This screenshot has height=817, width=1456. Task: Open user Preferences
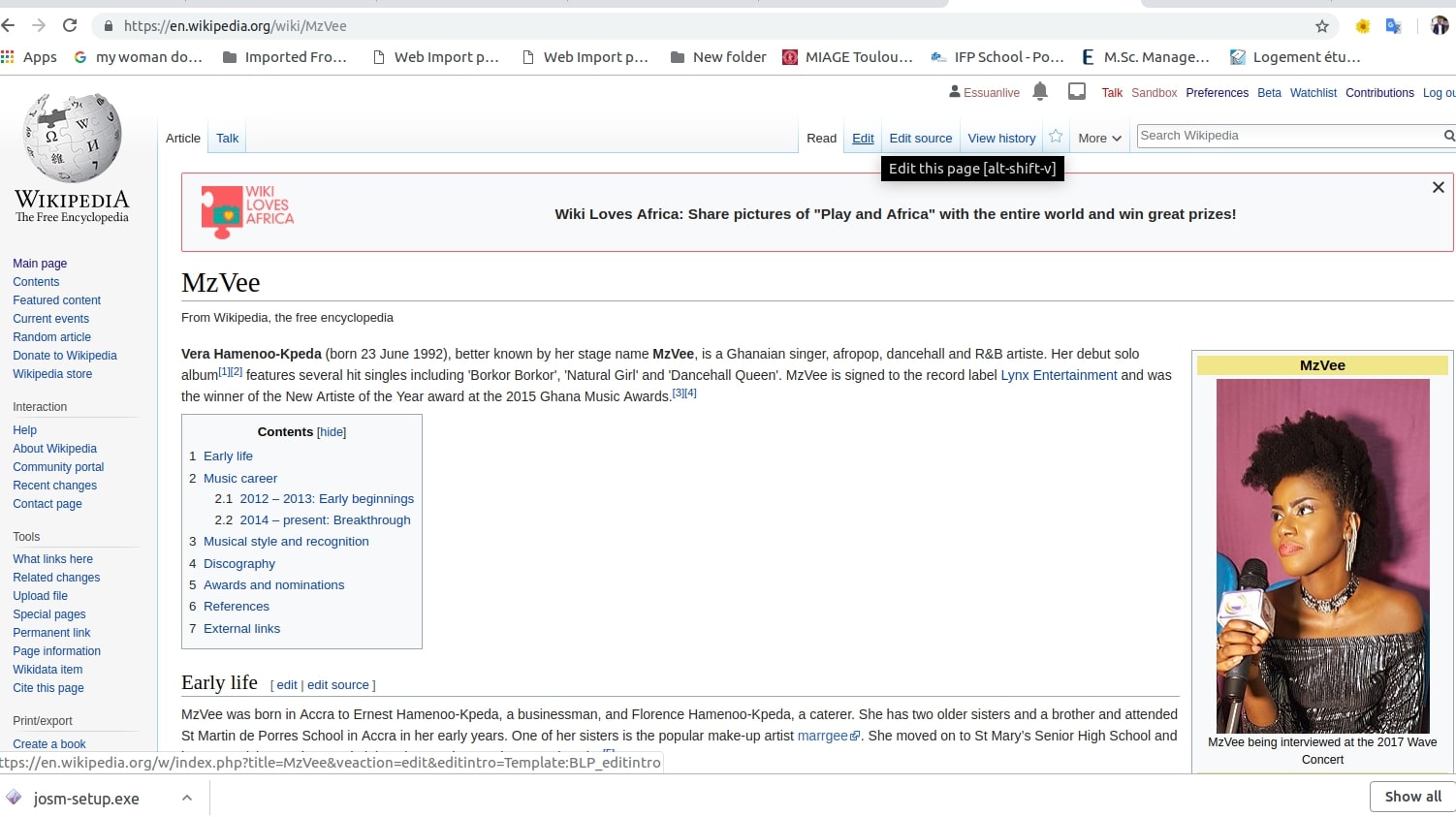1217,93
